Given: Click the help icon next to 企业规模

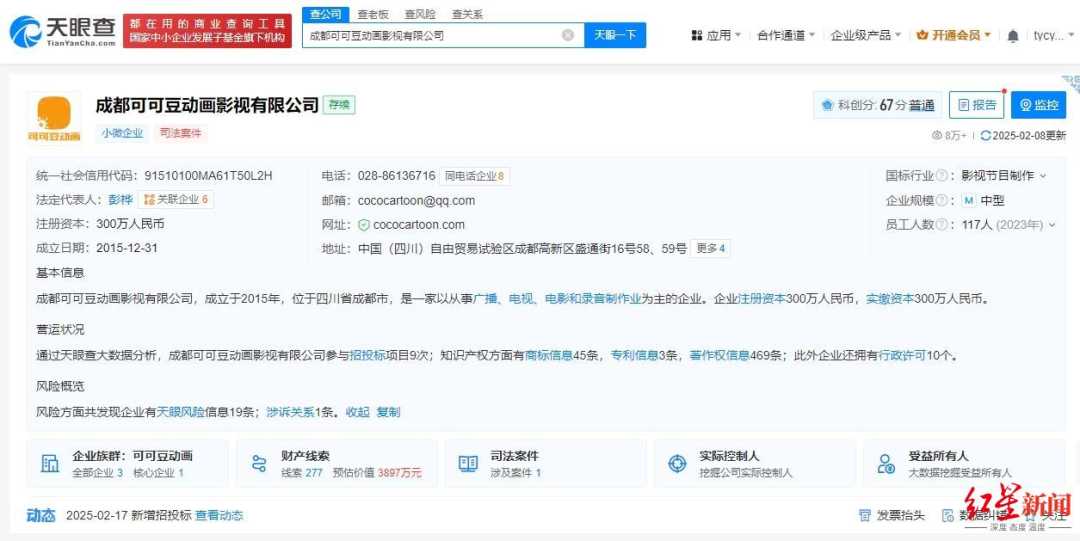Looking at the screenshot, I should (941, 201).
